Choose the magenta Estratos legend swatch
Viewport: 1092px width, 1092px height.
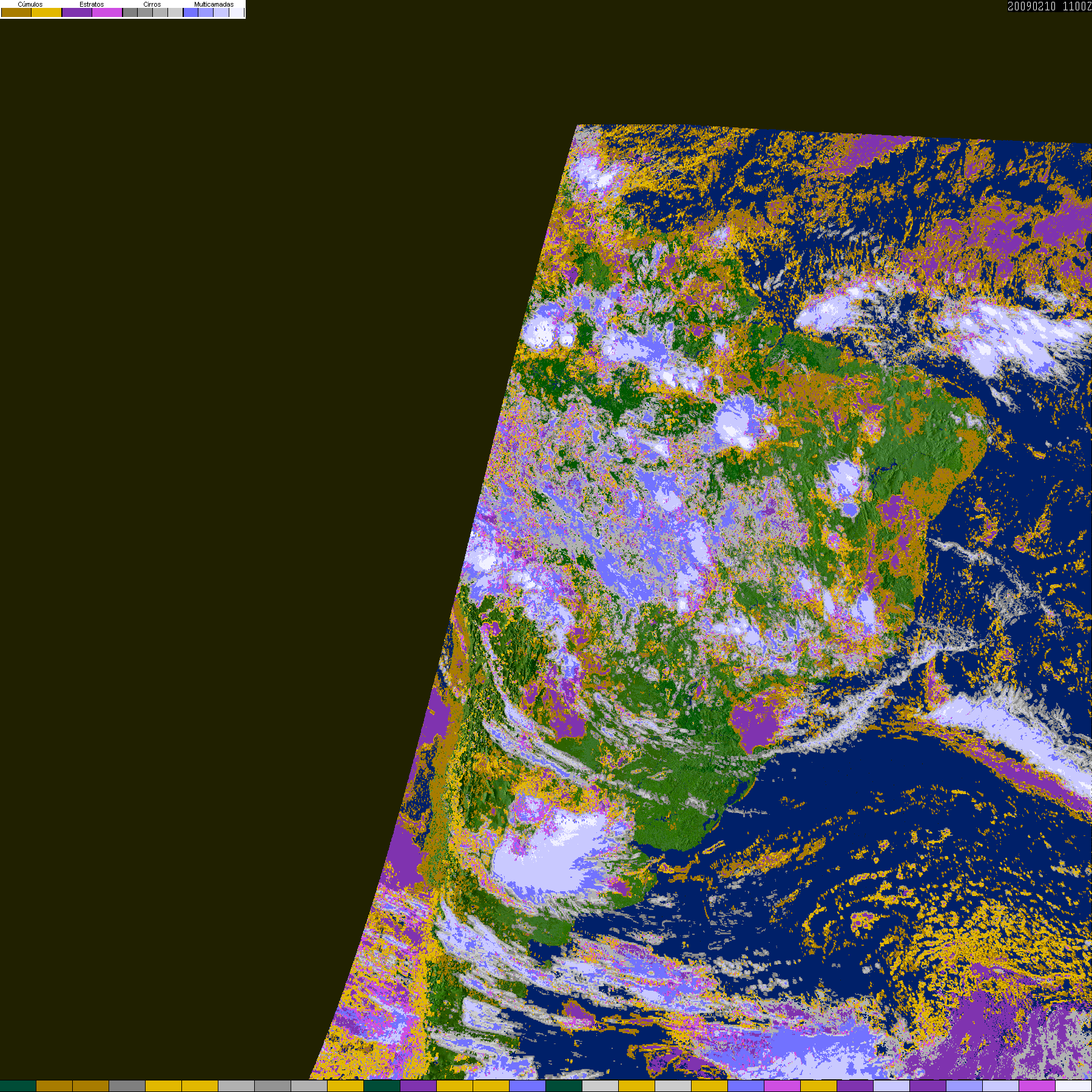107,13
